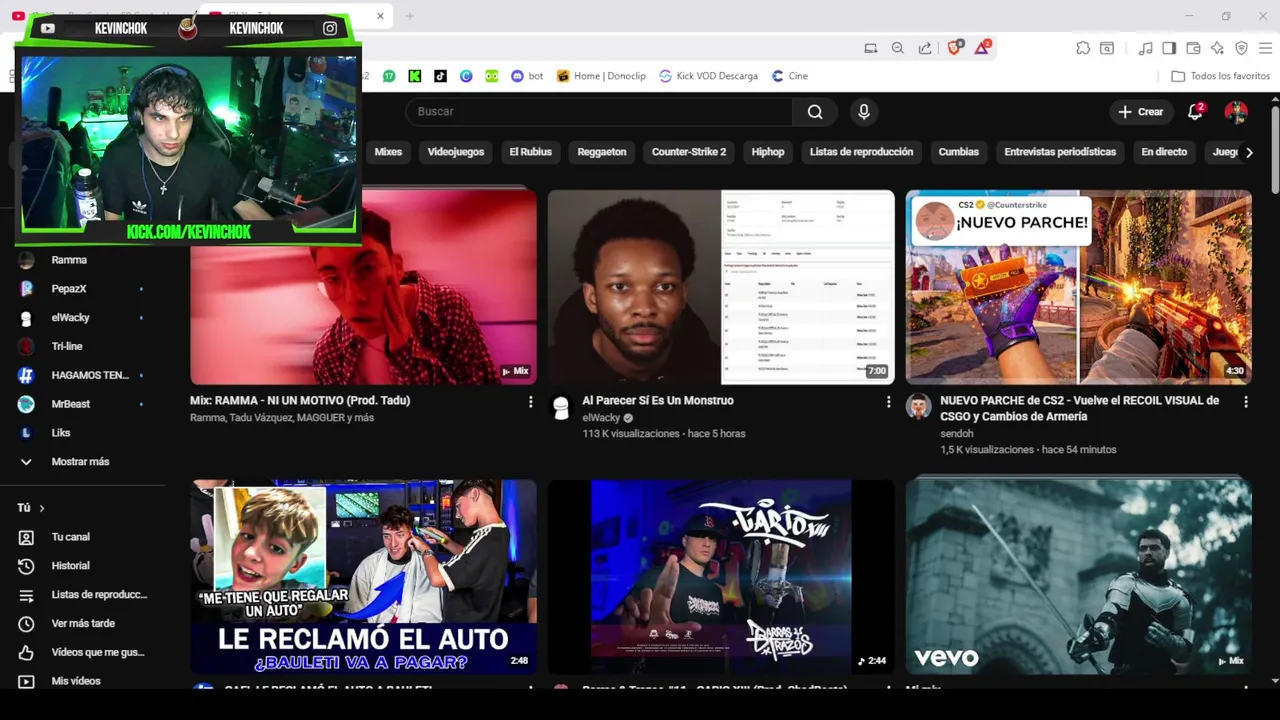Select the Reggaeton filter chip
The height and width of the screenshot is (720, 1280).
point(602,152)
